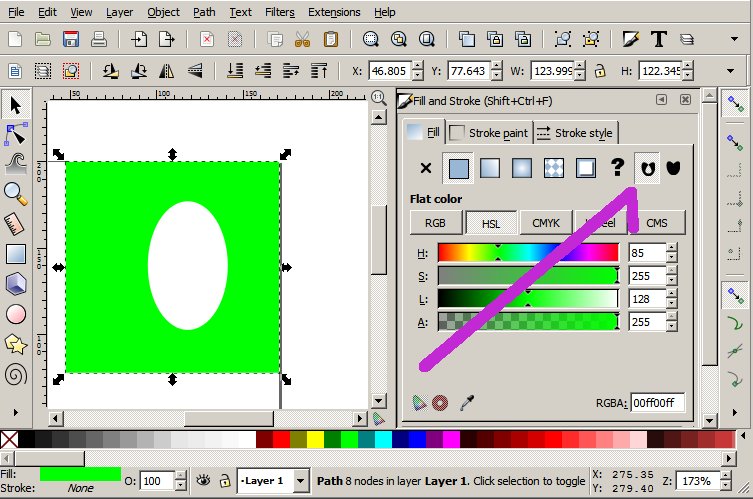This screenshot has width=753, height=499.
Task: Toggle width and height lock ratio
Action: [599, 71]
